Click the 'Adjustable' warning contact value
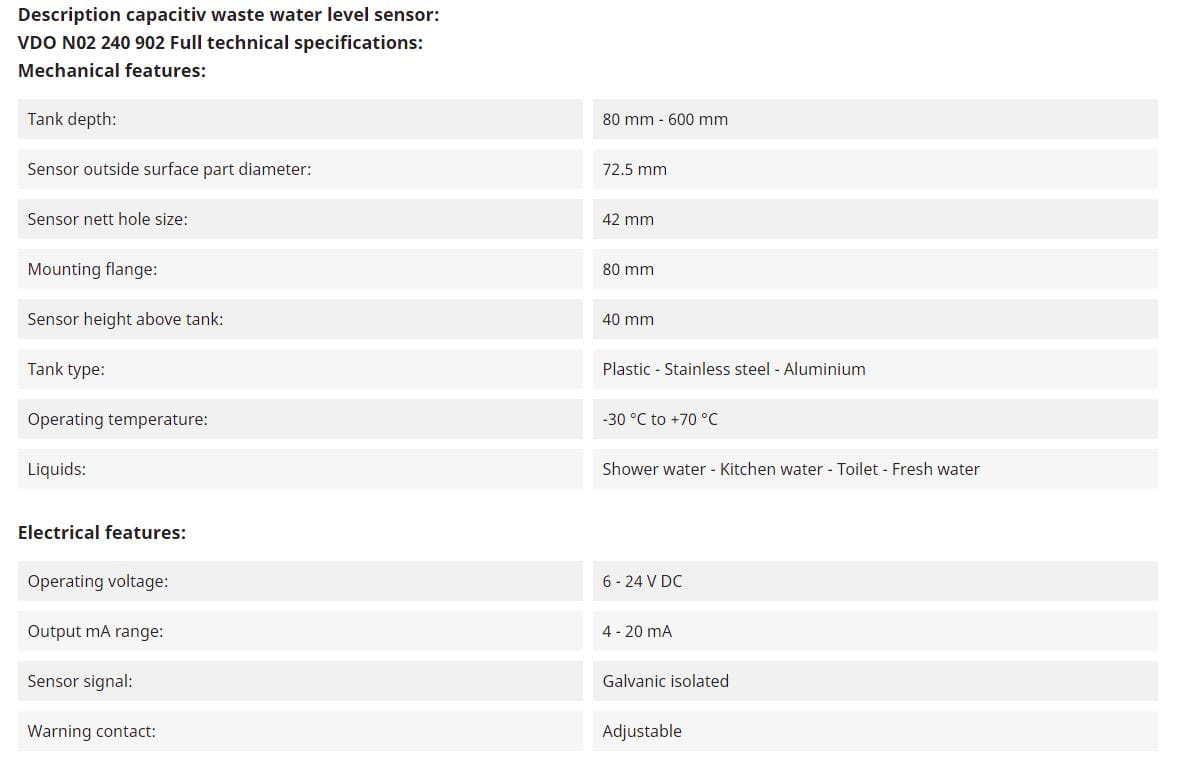 642,731
